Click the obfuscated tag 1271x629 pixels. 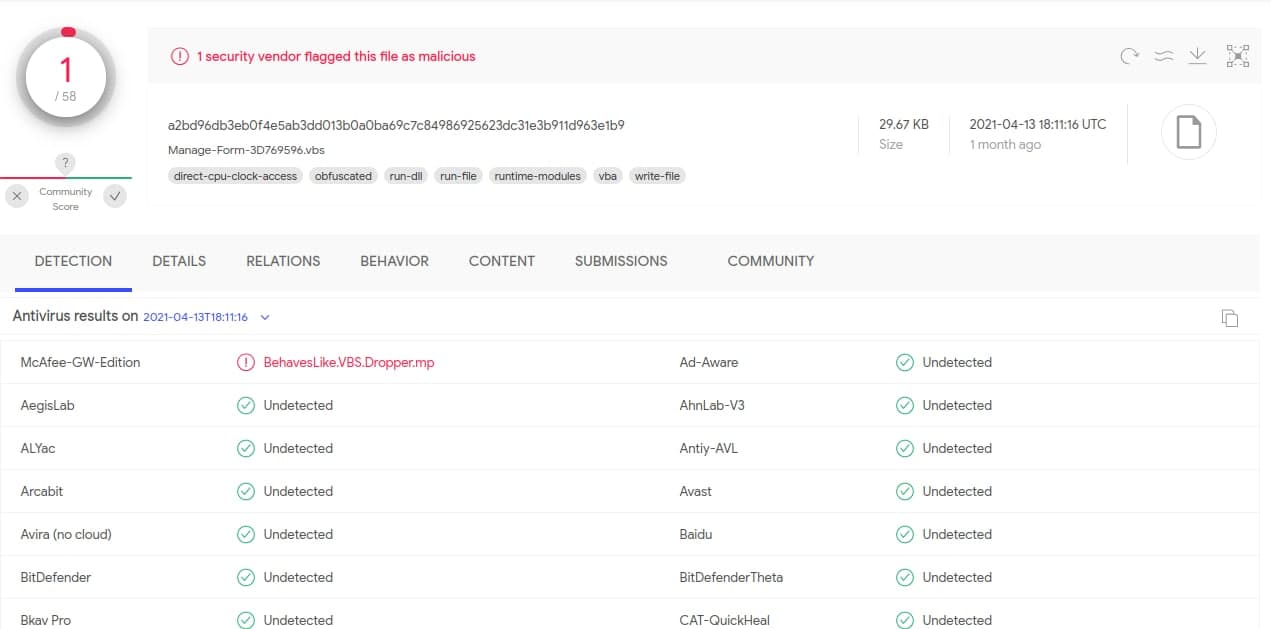pyautogui.click(x=343, y=175)
